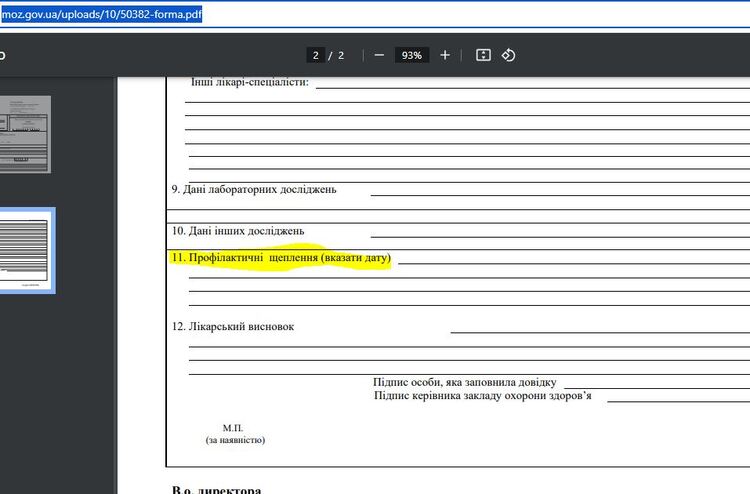This screenshot has width=750, height=494.
Task: Open the page 1 thumbnail
Action: click(25, 134)
